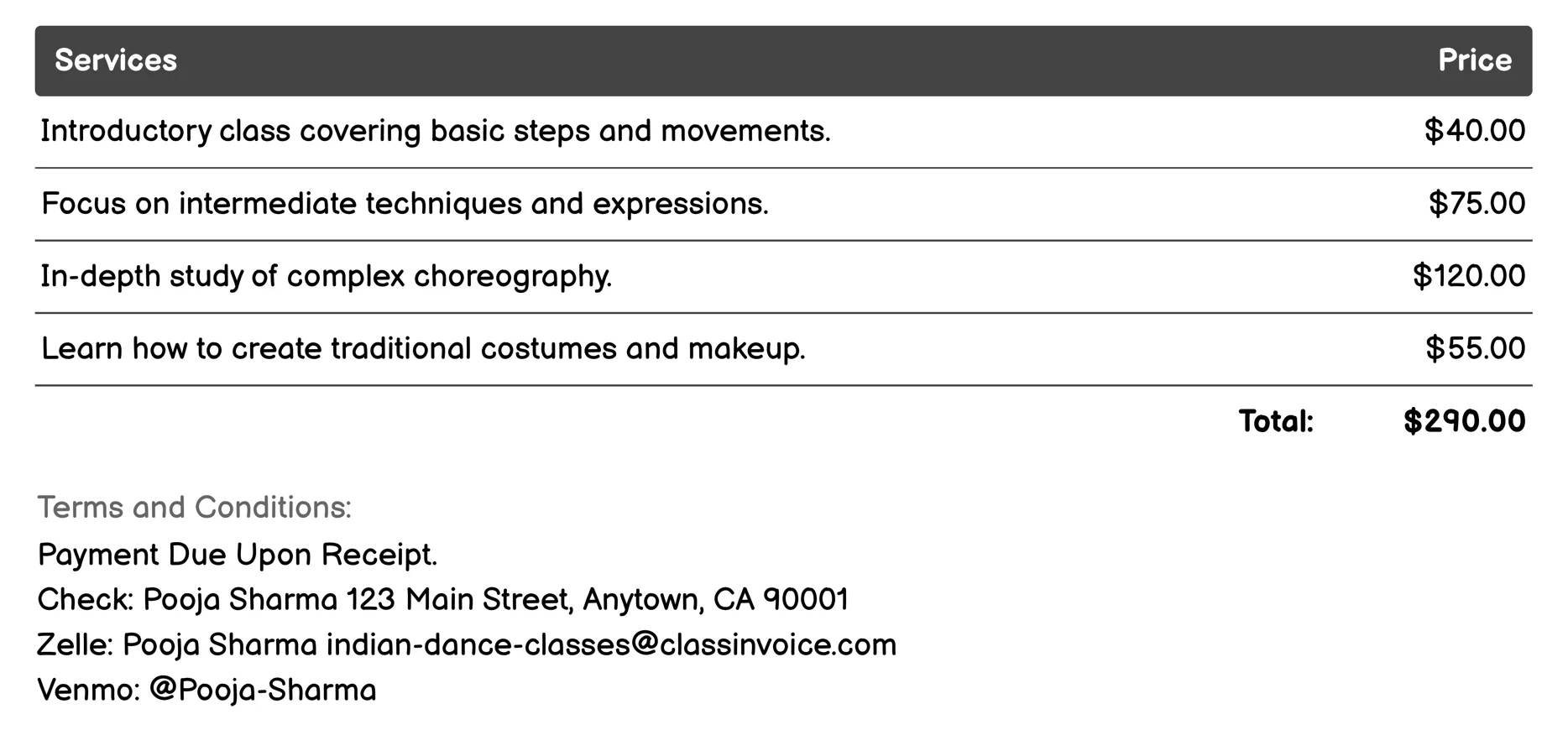Click the Total label
Screen dimensions: 1568x730
click(1276, 421)
